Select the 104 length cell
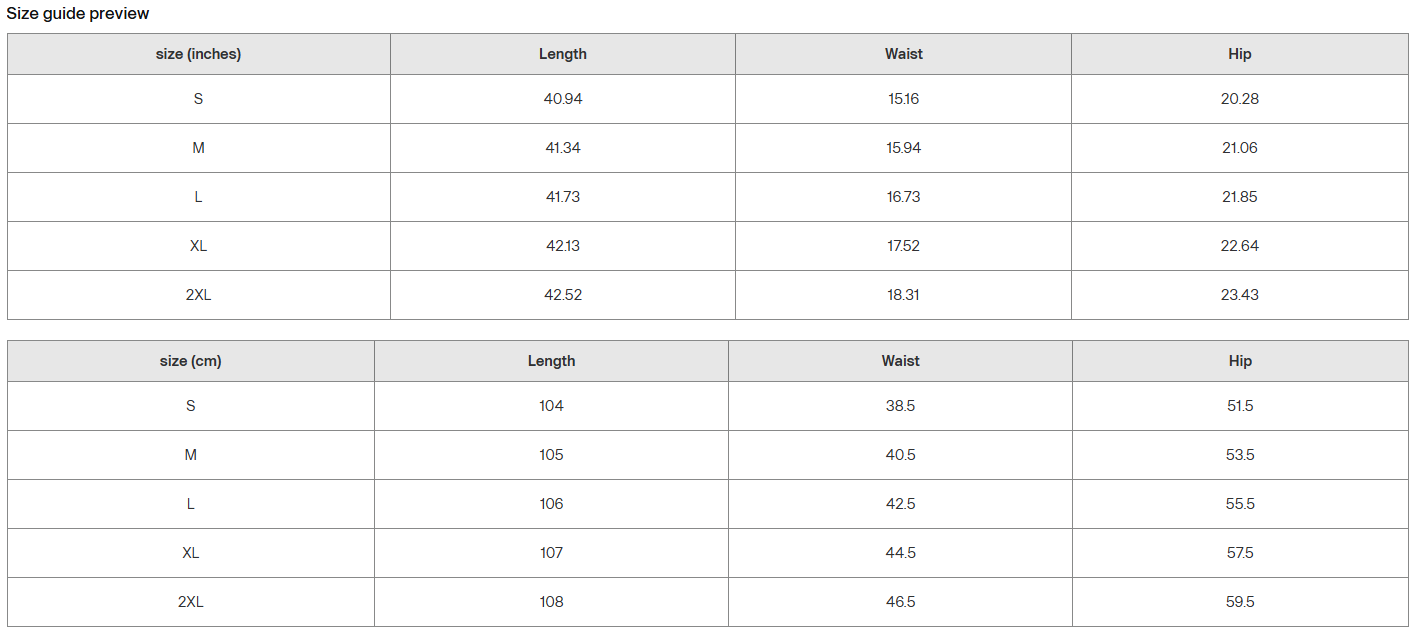Viewport: 1418px width, 638px height. (551, 406)
